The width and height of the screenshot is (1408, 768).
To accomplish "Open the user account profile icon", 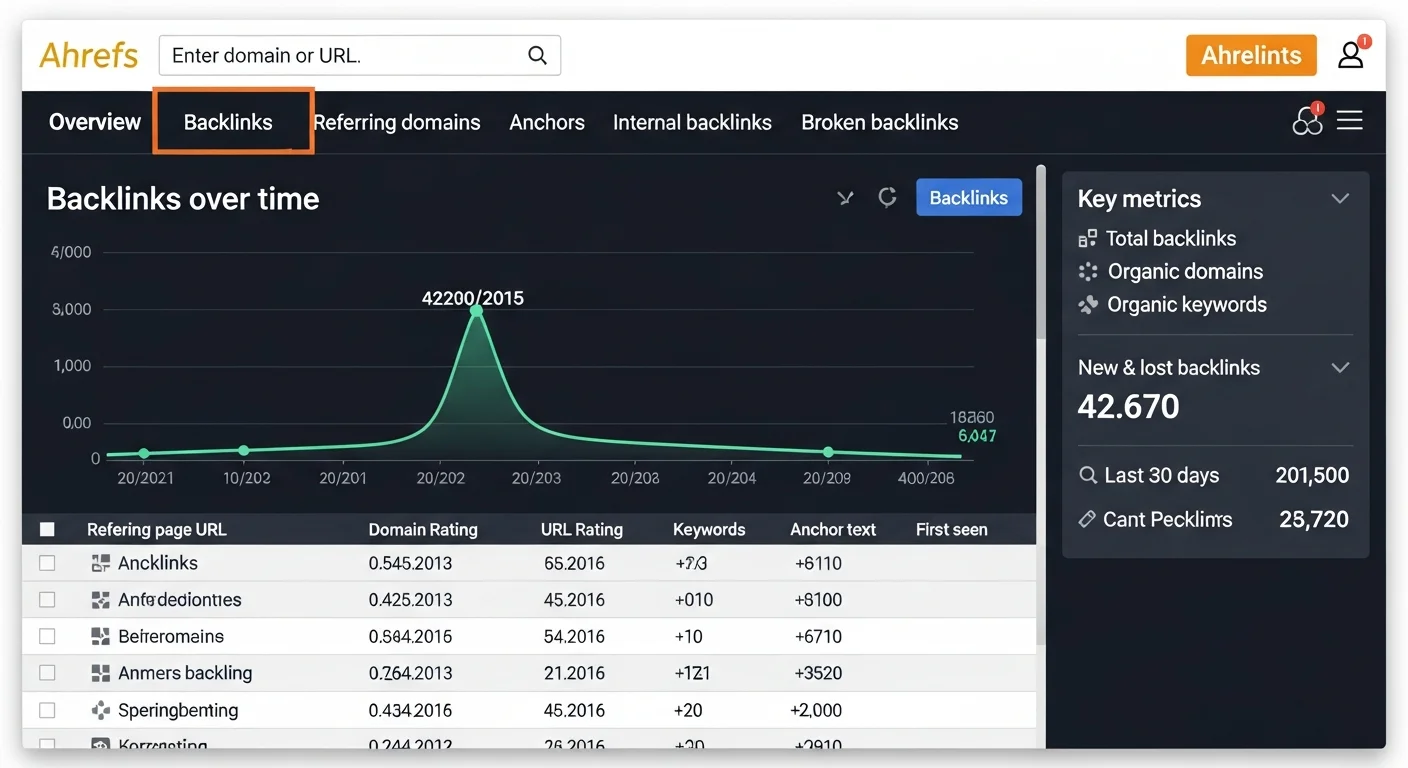I will pos(1350,55).
